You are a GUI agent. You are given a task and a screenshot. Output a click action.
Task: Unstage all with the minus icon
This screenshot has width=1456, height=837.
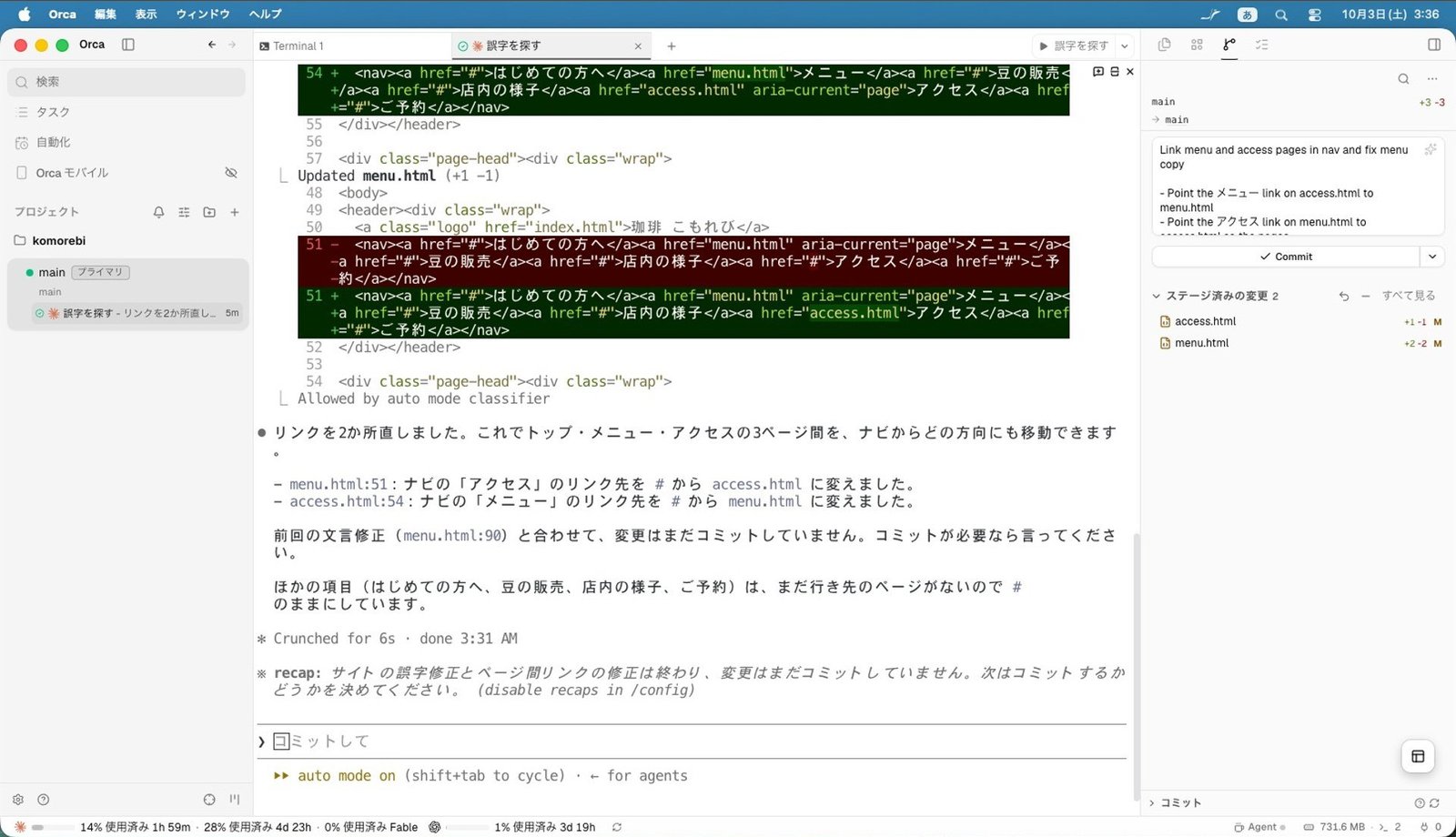[1365, 297]
